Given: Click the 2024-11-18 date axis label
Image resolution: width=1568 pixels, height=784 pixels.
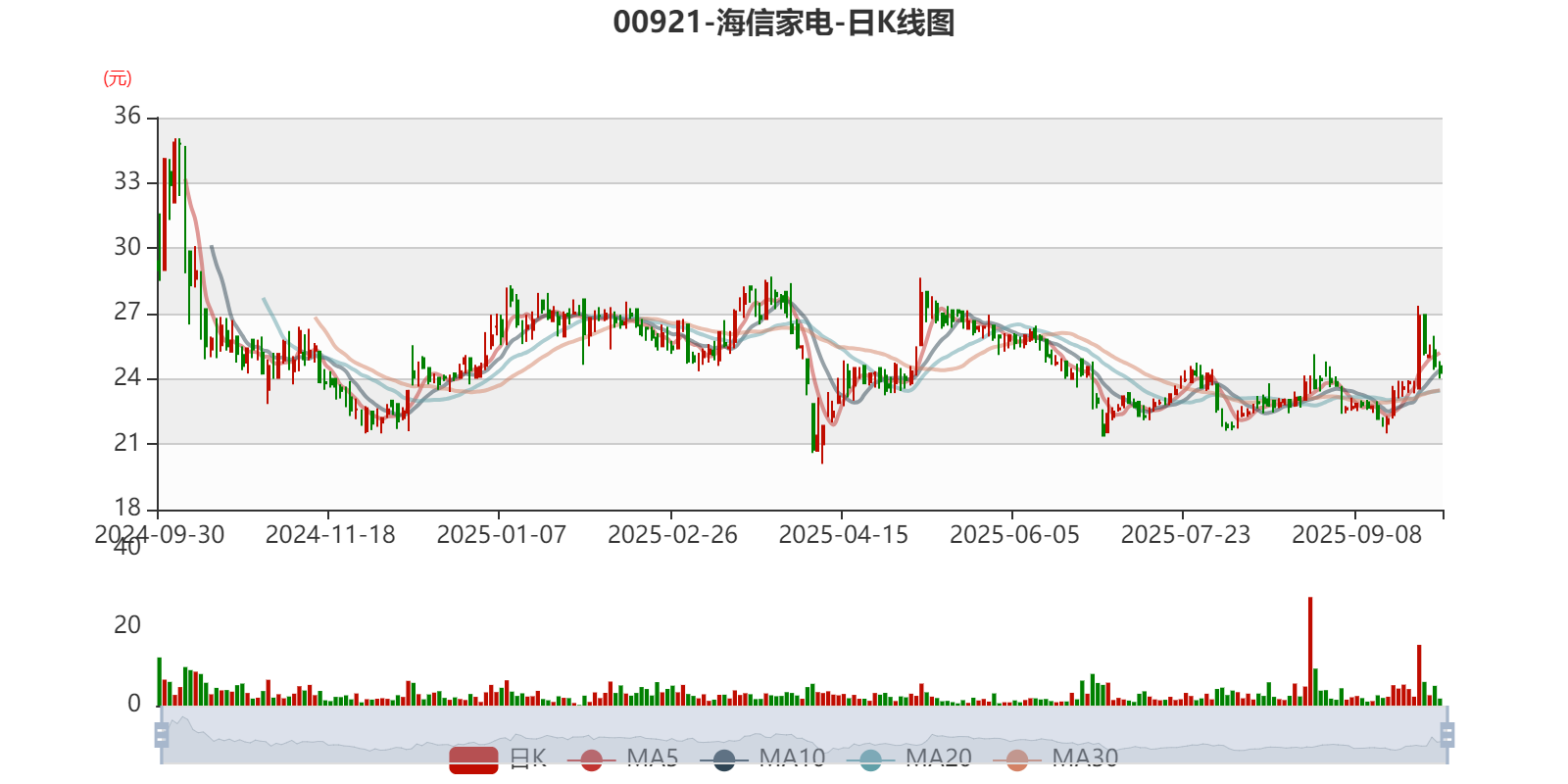Looking at the screenshot, I should [x=330, y=535].
